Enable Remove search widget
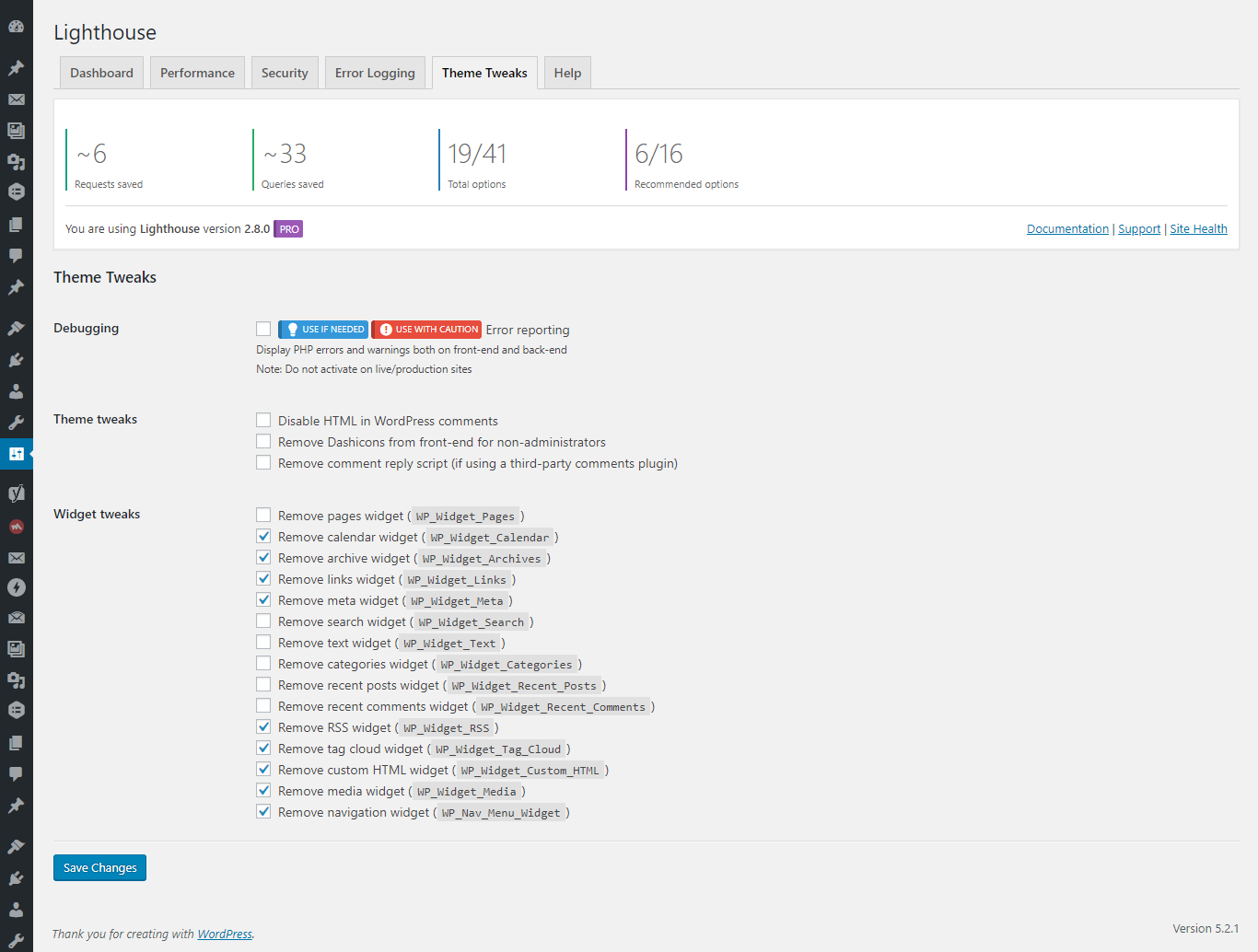This screenshot has width=1258, height=952. pyautogui.click(x=263, y=621)
